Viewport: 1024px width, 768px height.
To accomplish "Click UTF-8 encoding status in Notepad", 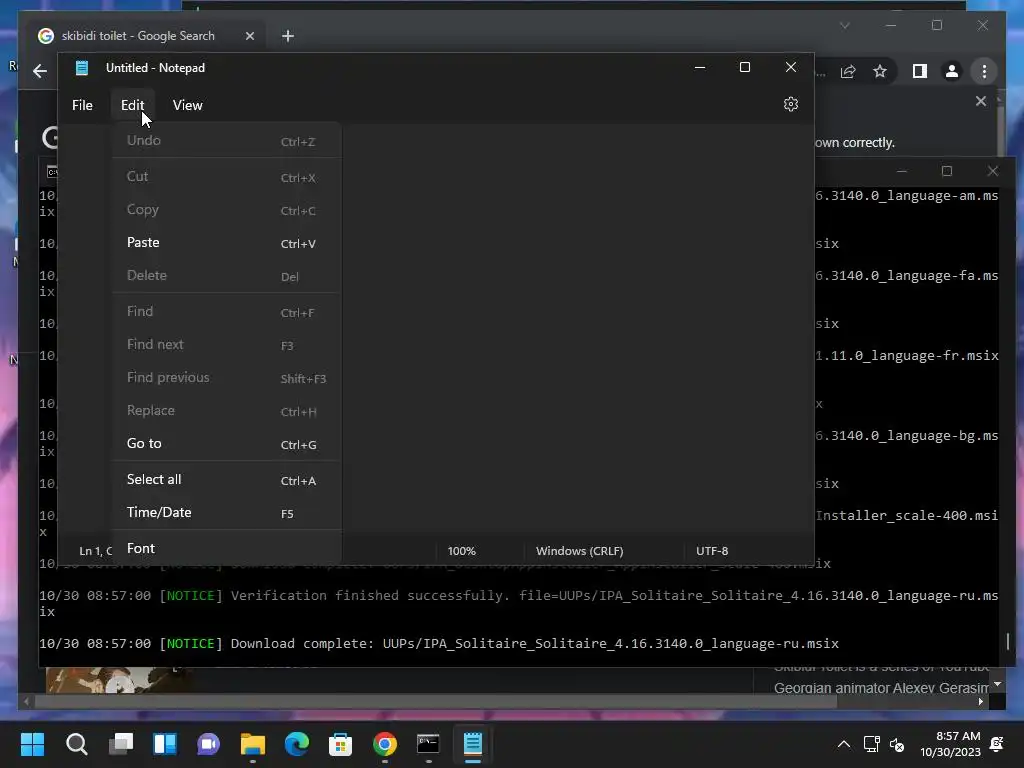I will point(712,551).
